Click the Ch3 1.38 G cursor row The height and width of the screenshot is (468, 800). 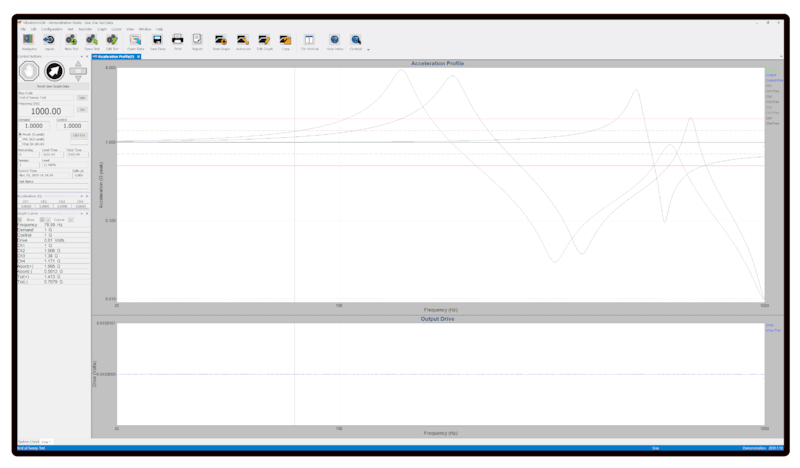53,256
